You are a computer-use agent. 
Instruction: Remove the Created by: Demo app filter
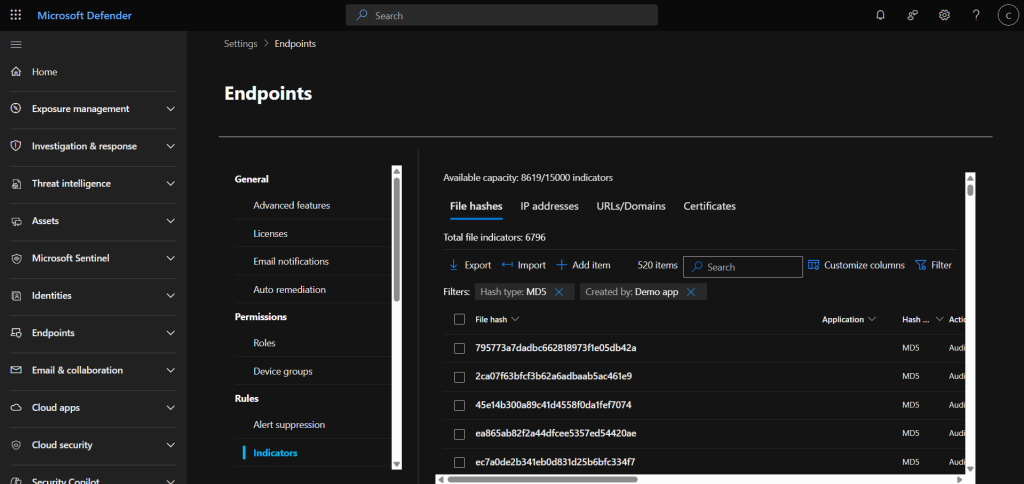tap(691, 292)
